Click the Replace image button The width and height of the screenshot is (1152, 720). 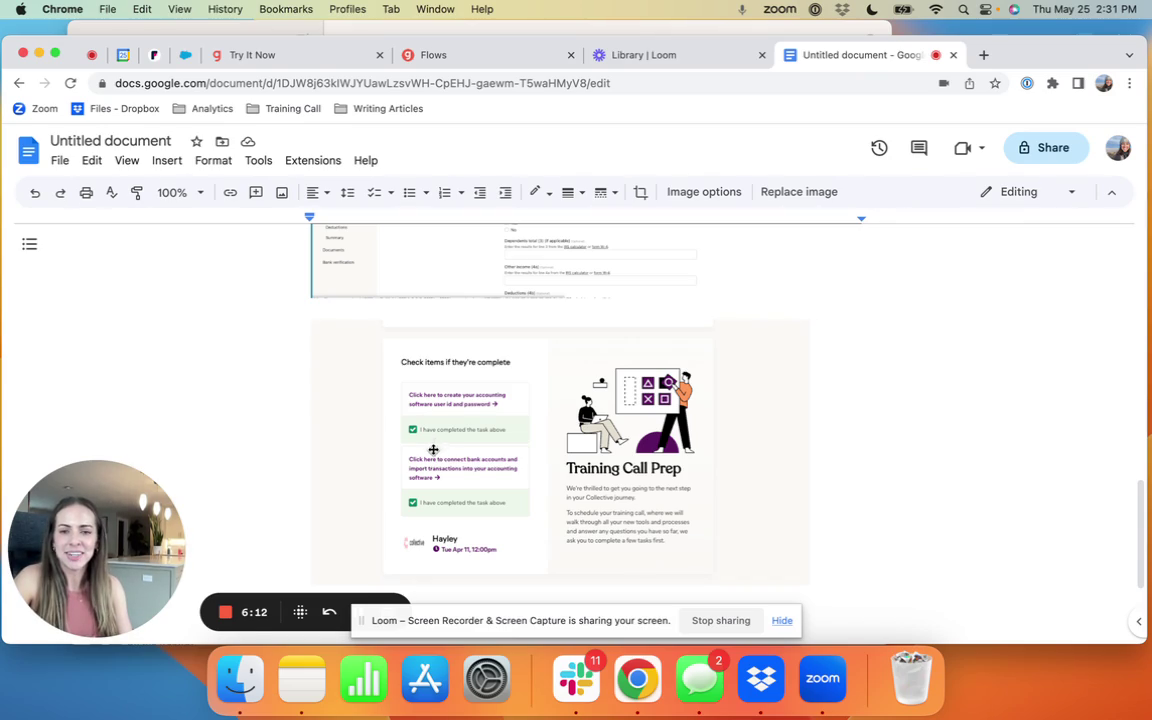pyautogui.click(x=799, y=192)
